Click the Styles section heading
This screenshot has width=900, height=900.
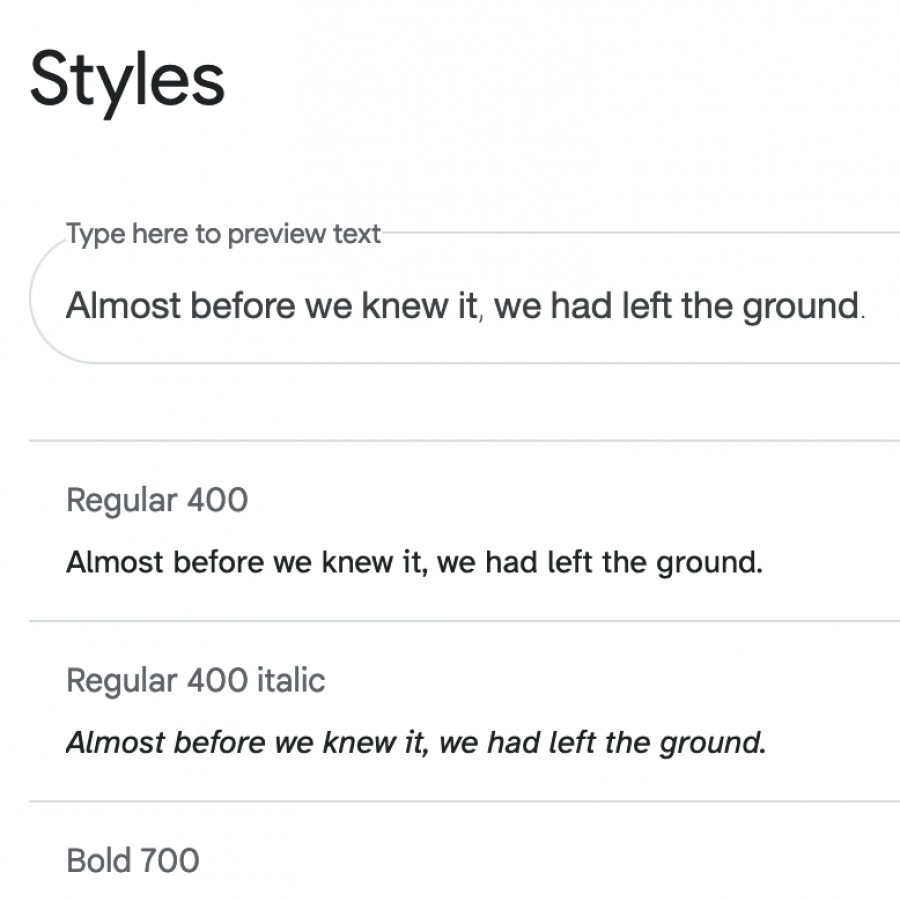(127, 81)
